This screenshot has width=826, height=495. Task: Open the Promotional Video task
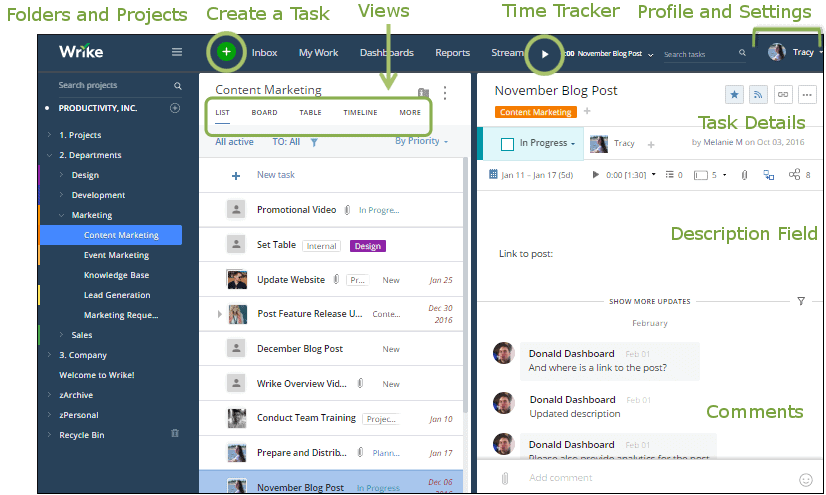tap(297, 210)
